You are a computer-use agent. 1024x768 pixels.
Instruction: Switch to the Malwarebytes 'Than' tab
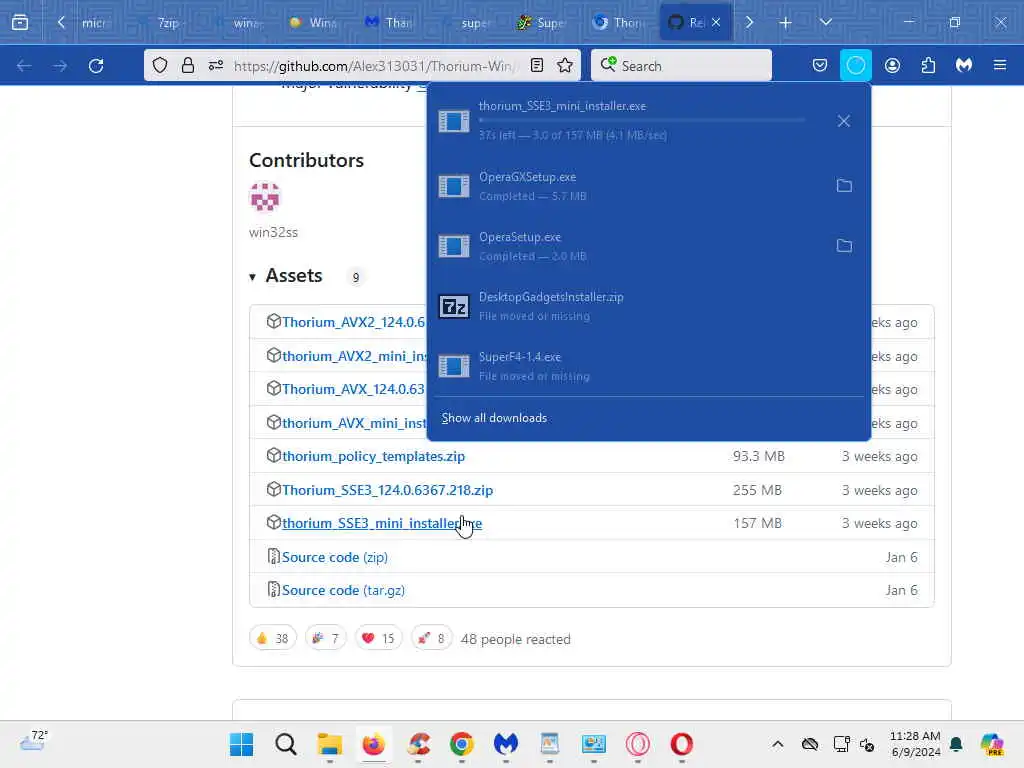(389, 23)
